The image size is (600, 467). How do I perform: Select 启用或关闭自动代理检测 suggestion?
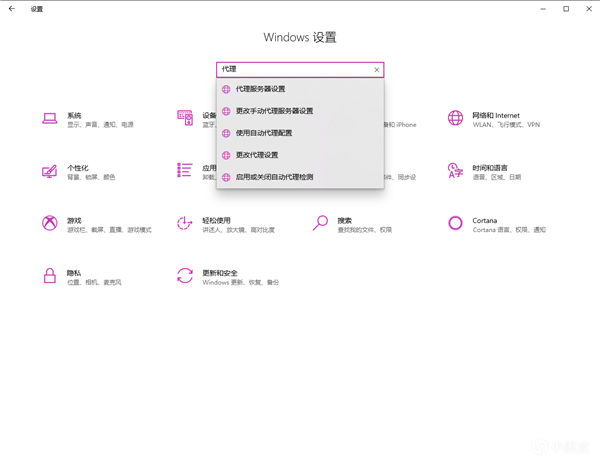point(300,177)
